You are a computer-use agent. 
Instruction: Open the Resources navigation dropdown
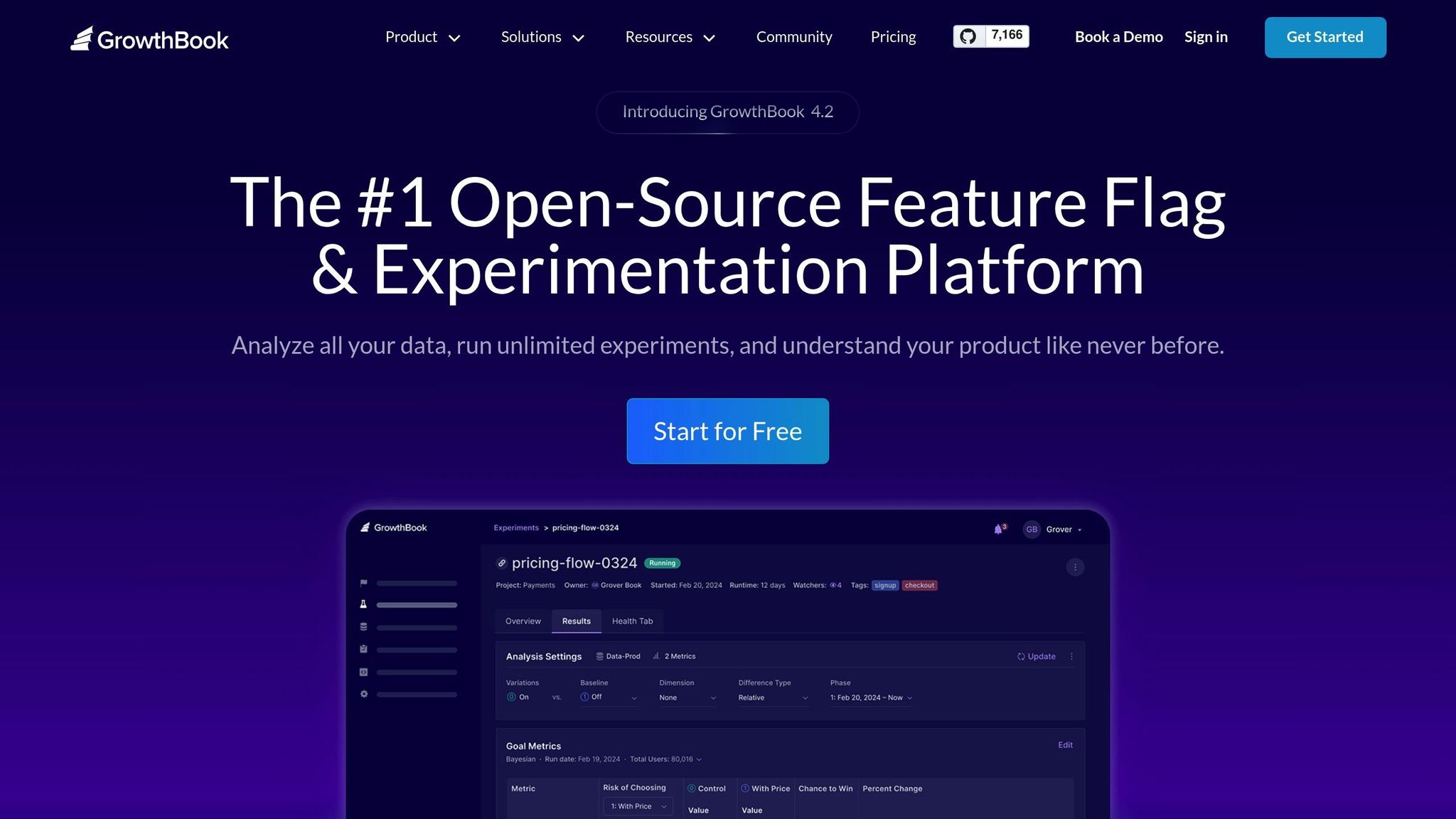pyautogui.click(x=669, y=37)
